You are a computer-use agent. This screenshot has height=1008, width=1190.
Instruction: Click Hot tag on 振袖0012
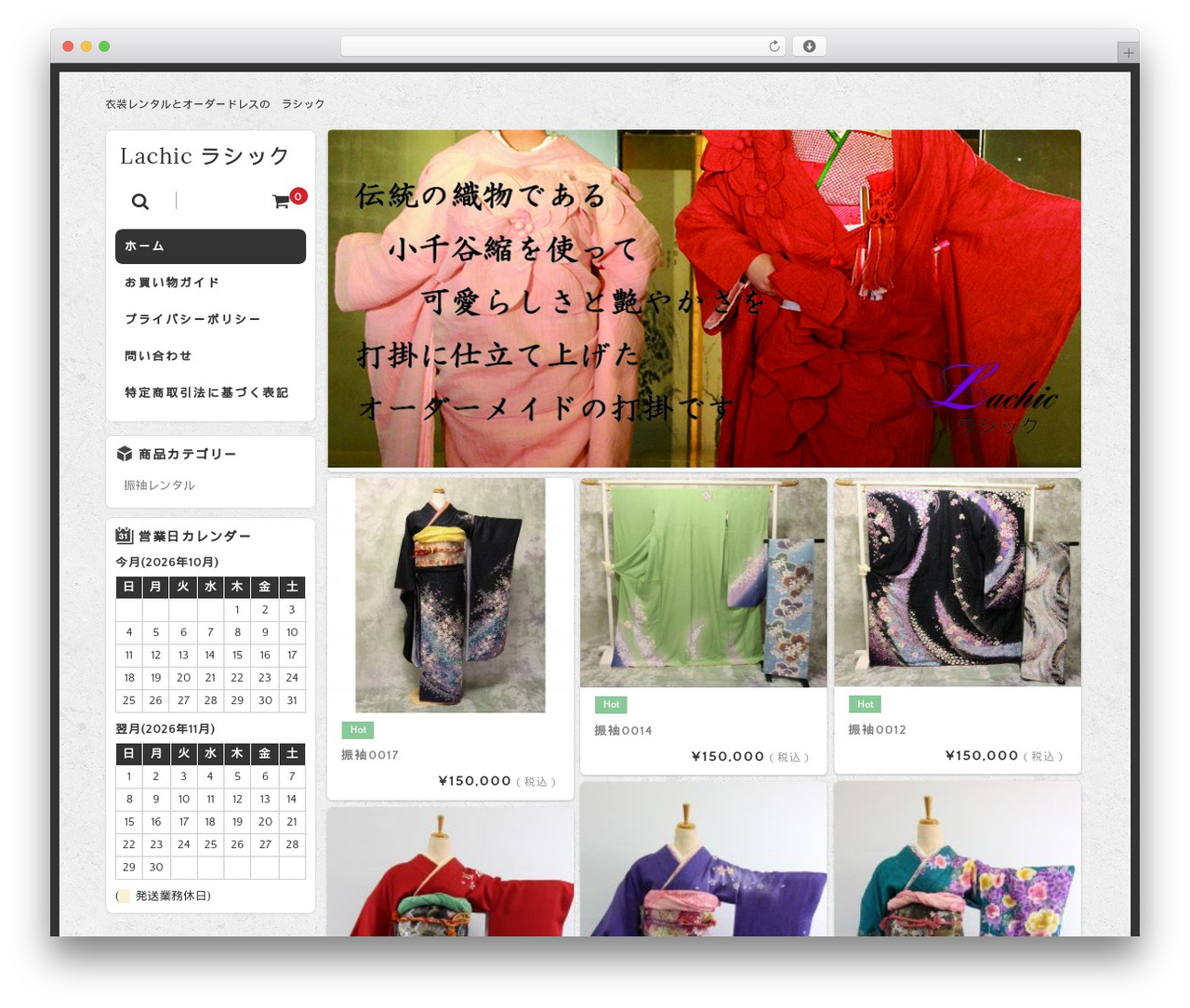[865, 705]
